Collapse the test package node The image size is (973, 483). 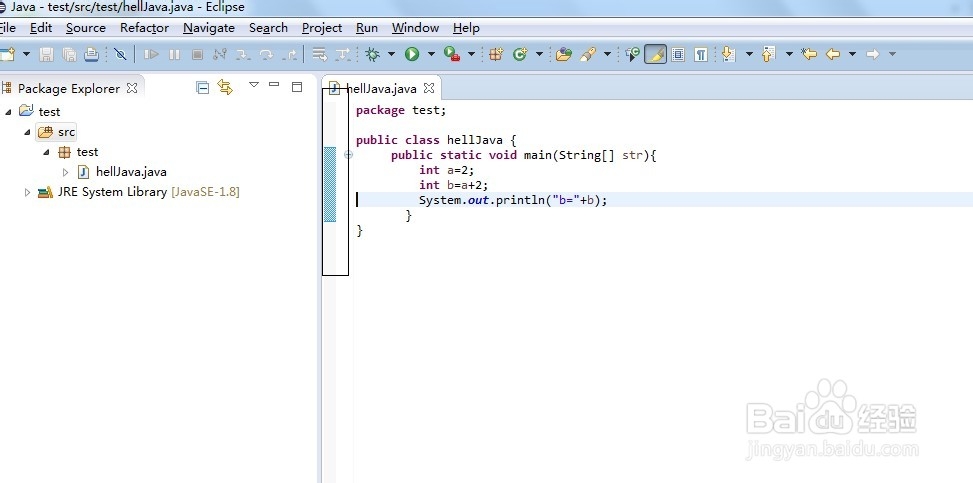click(x=47, y=152)
